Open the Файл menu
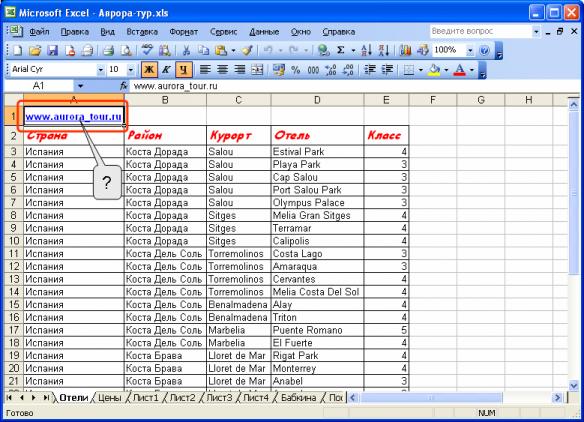Viewport: 584px width, 422px height. click(x=39, y=32)
